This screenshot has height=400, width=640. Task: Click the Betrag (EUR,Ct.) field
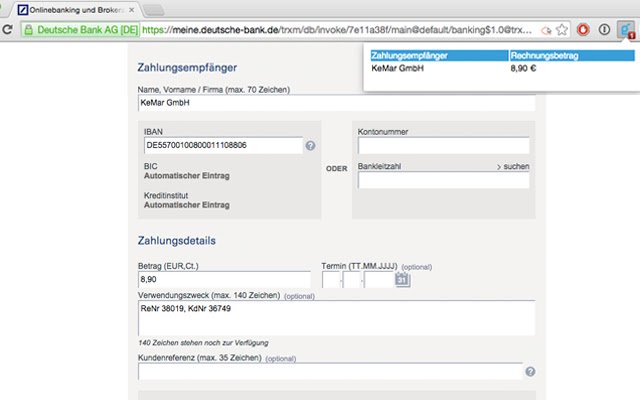point(224,280)
